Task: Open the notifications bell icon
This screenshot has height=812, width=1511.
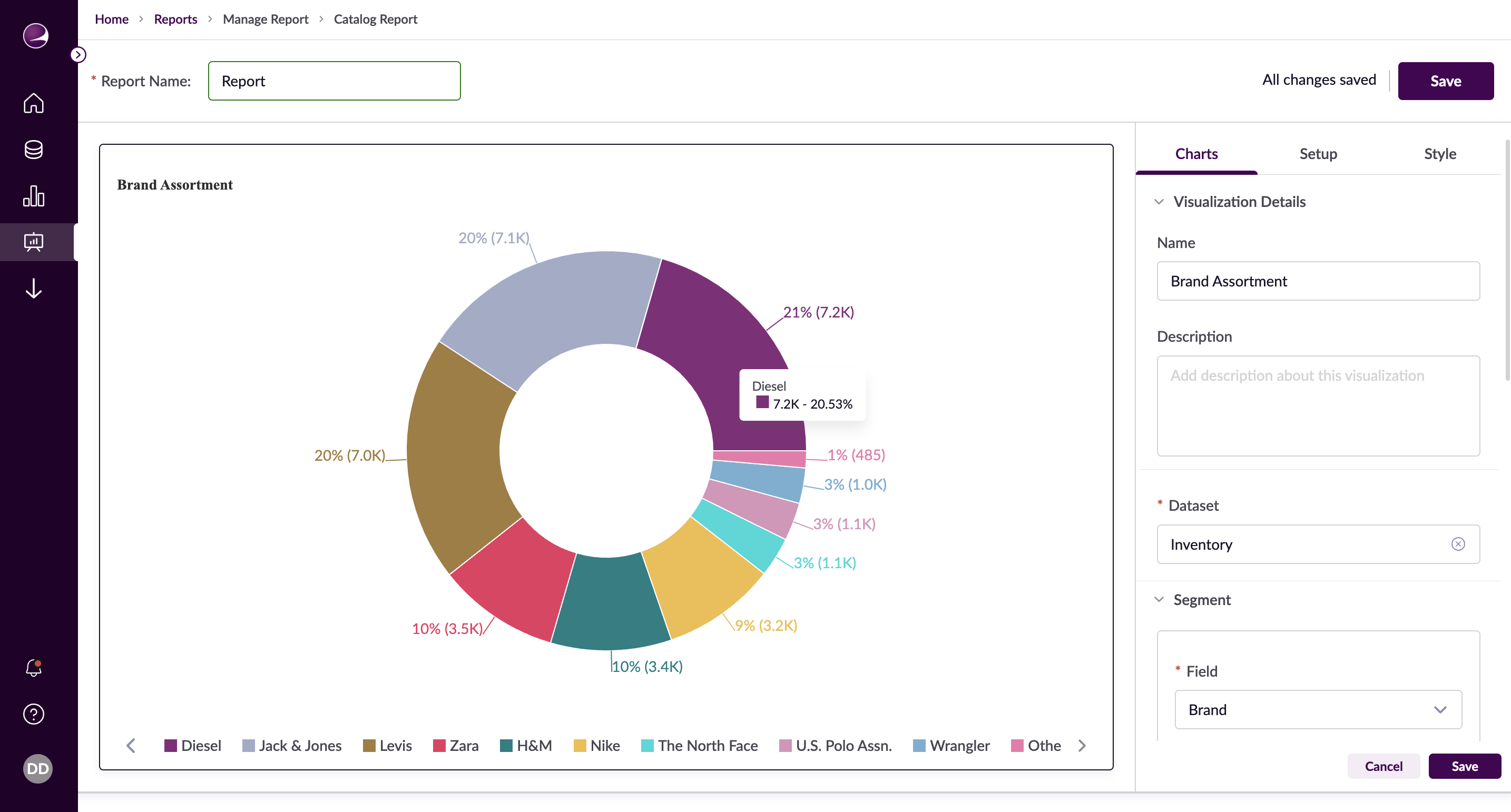Action: coord(33,667)
